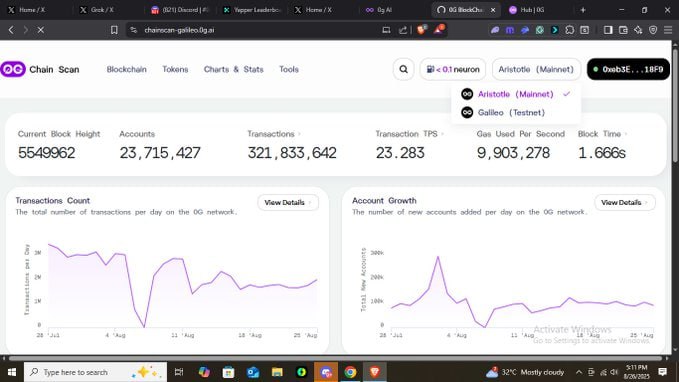This screenshot has height=382, width=679.
Task: Bookmark this page with bookmark icon
Action: click(x=114, y=30)
